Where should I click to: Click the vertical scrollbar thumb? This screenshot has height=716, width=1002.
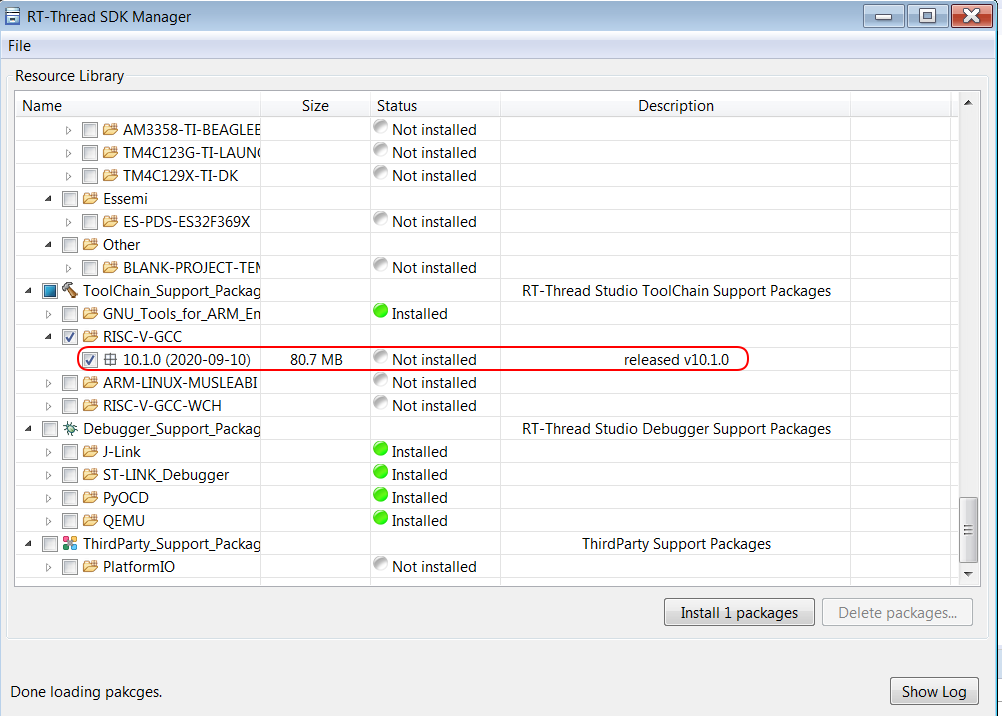point(968,529)
